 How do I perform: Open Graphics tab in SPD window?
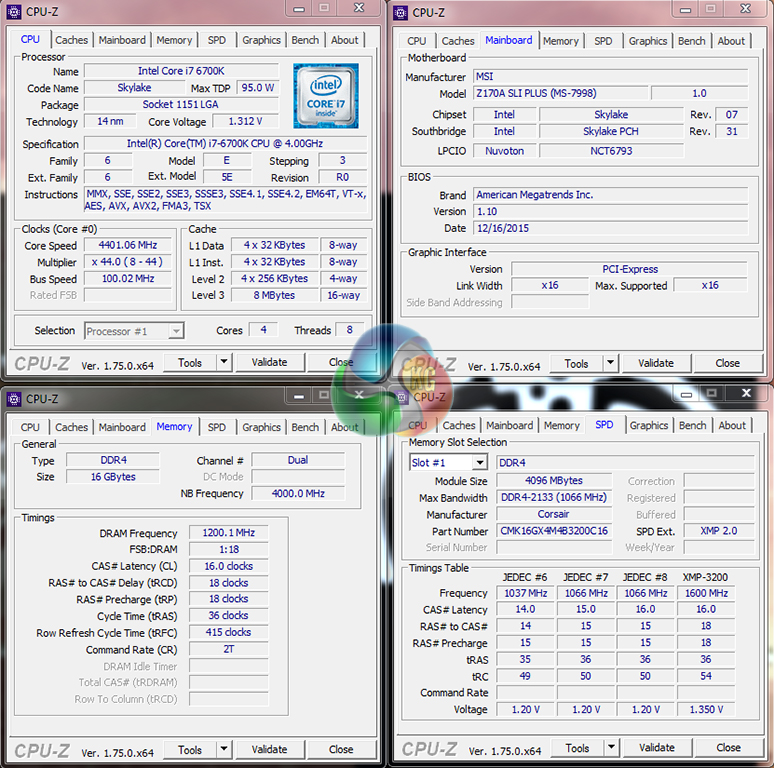coord(649,425)
